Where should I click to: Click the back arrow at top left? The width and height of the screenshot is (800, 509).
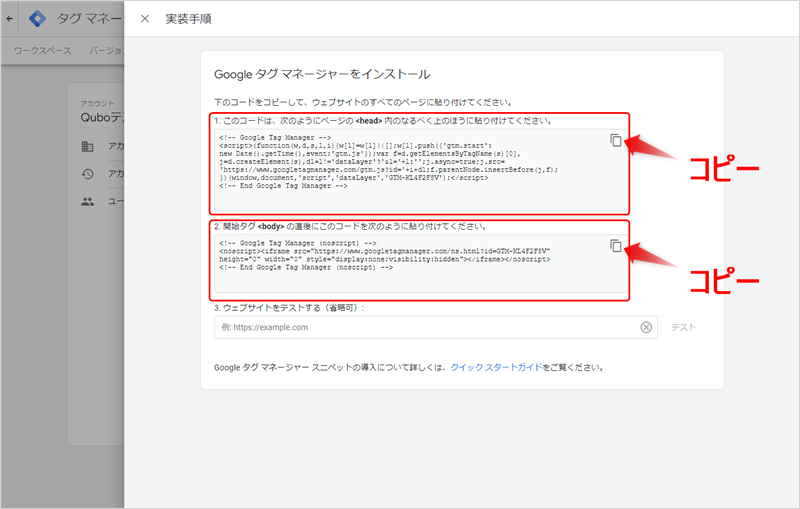[x=10, y=19]
